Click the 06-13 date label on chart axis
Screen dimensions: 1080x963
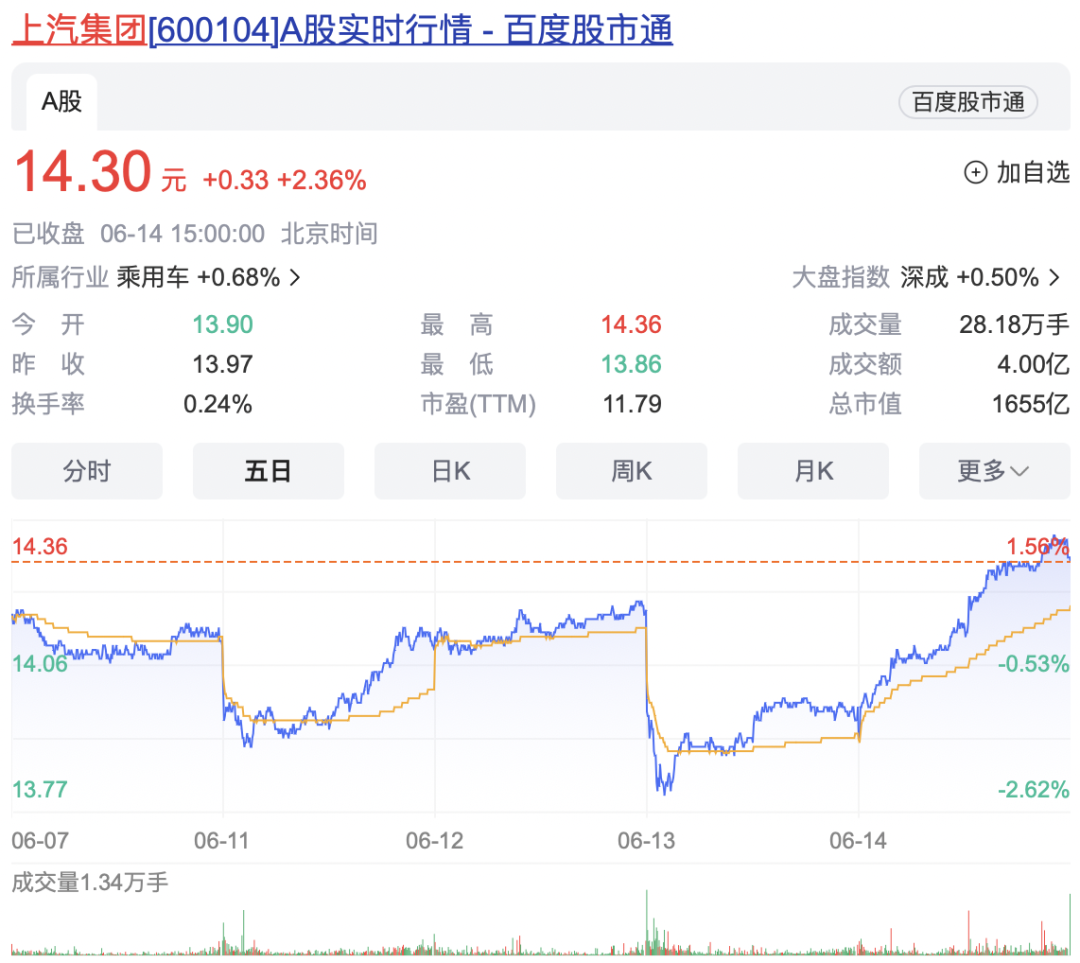646,841
